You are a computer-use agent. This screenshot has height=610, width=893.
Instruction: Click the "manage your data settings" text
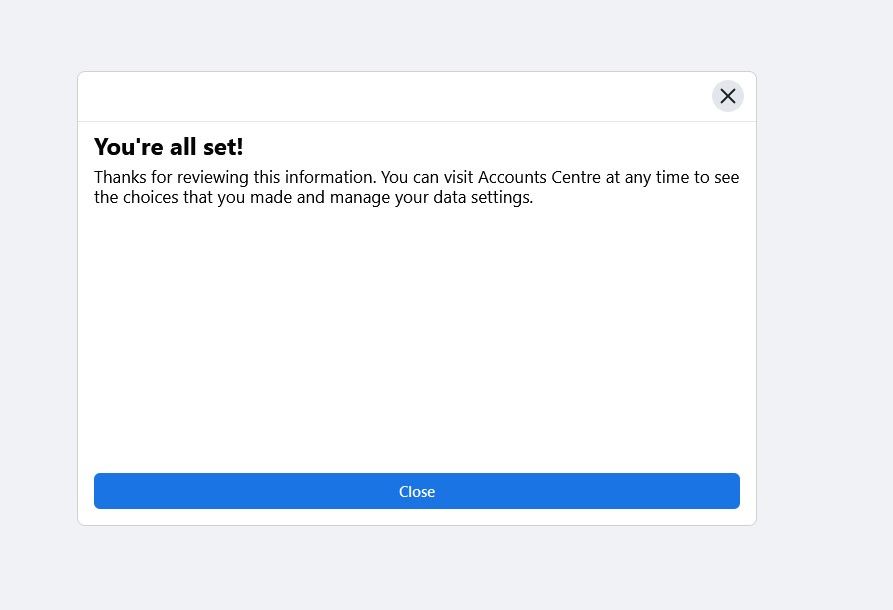pyautogui.click(x=431, y=198)
